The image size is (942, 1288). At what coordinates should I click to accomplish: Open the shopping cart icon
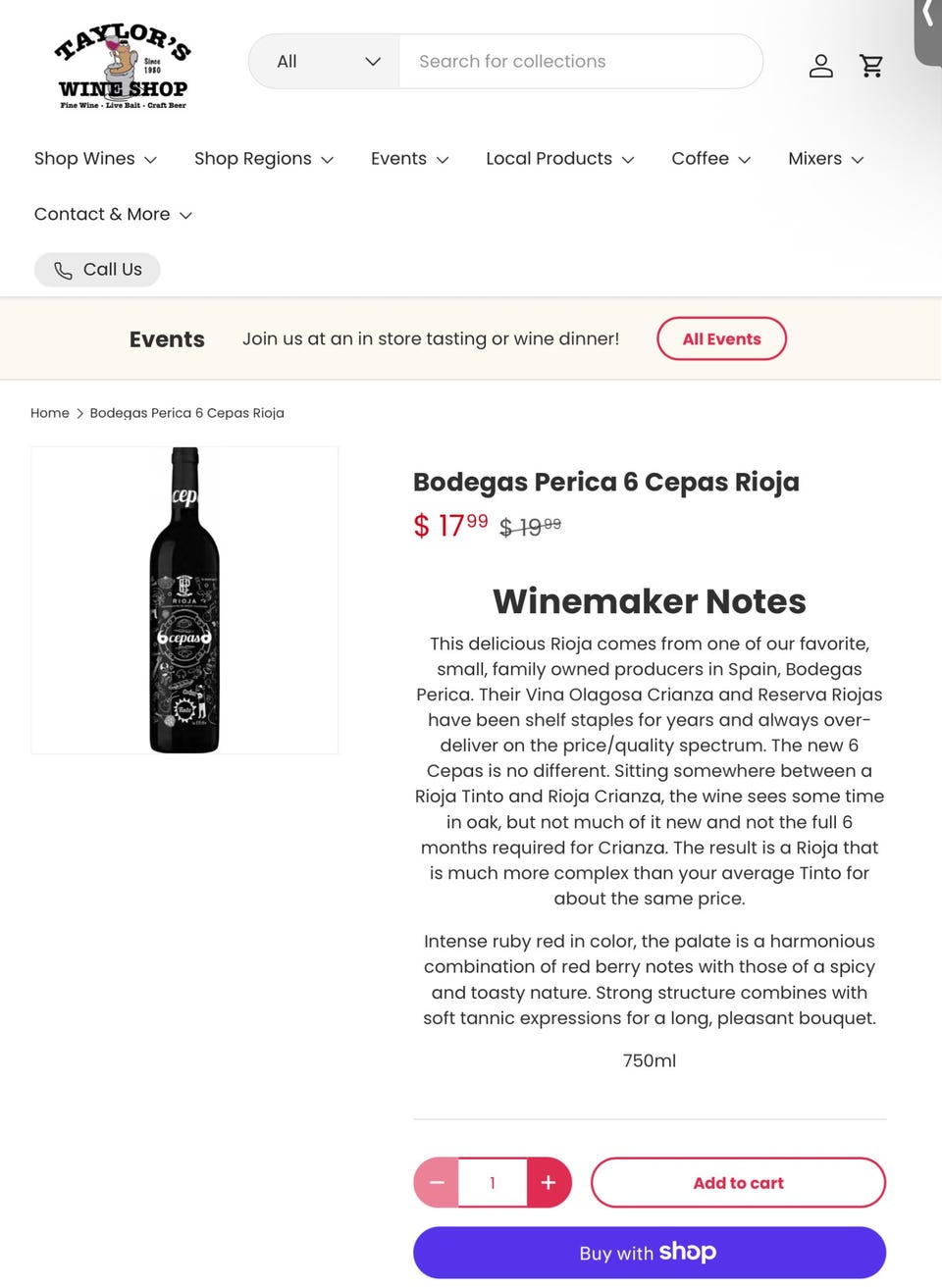[871, 66]
